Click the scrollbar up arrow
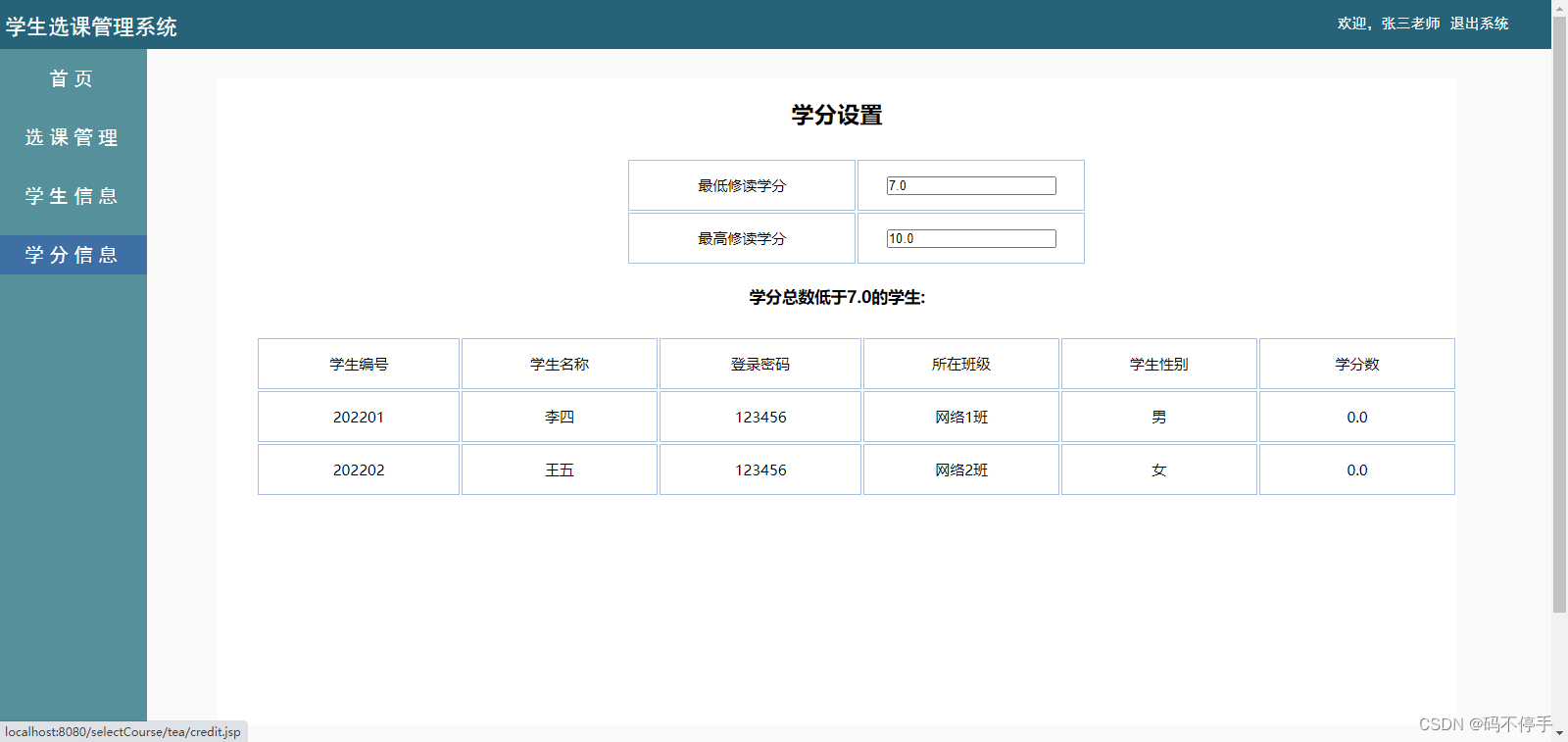1568x742 pixels. coord(1559,7)
